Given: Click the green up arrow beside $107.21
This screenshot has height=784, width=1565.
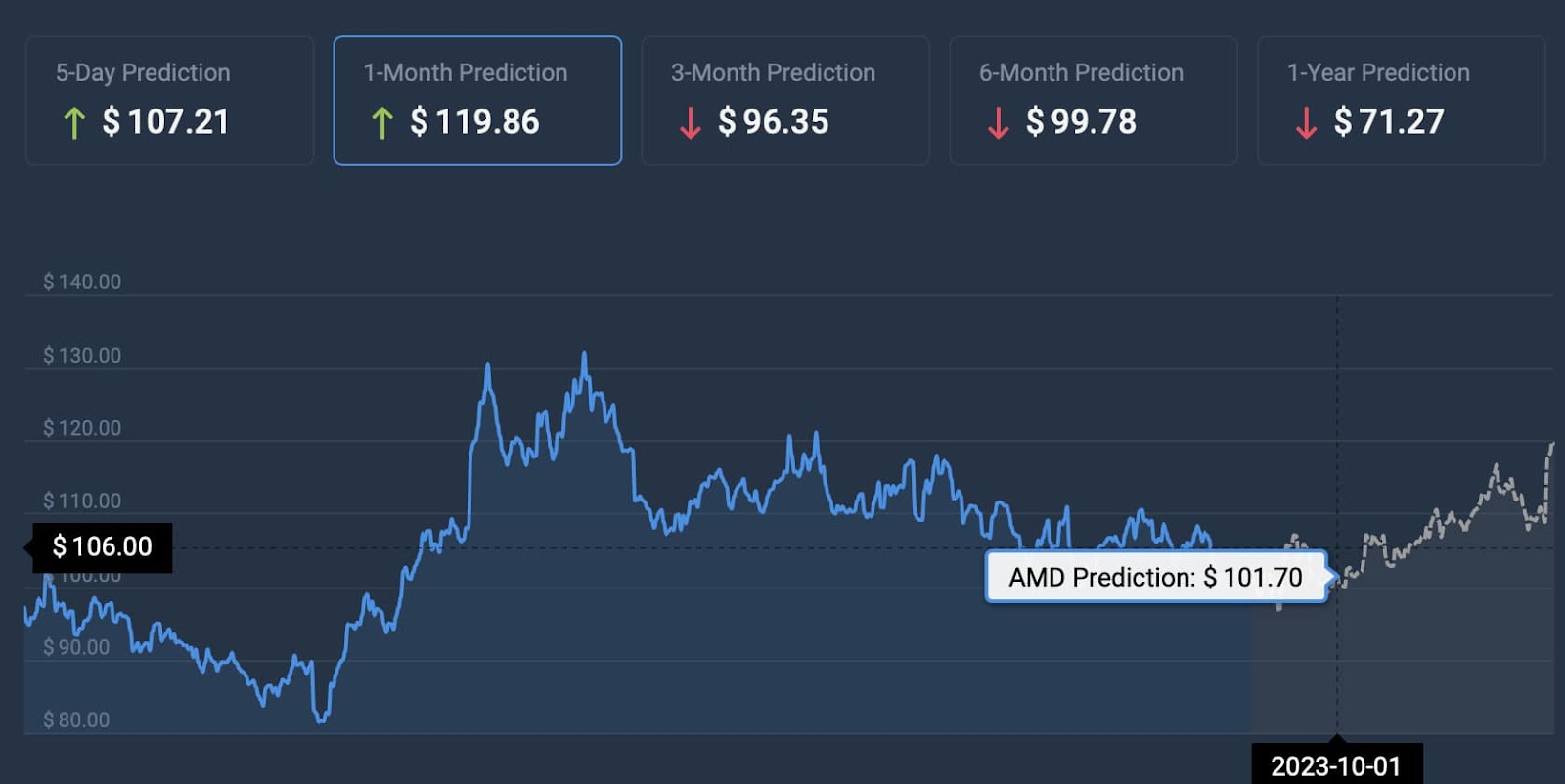Looking at the screenshot, I should 74,123.
